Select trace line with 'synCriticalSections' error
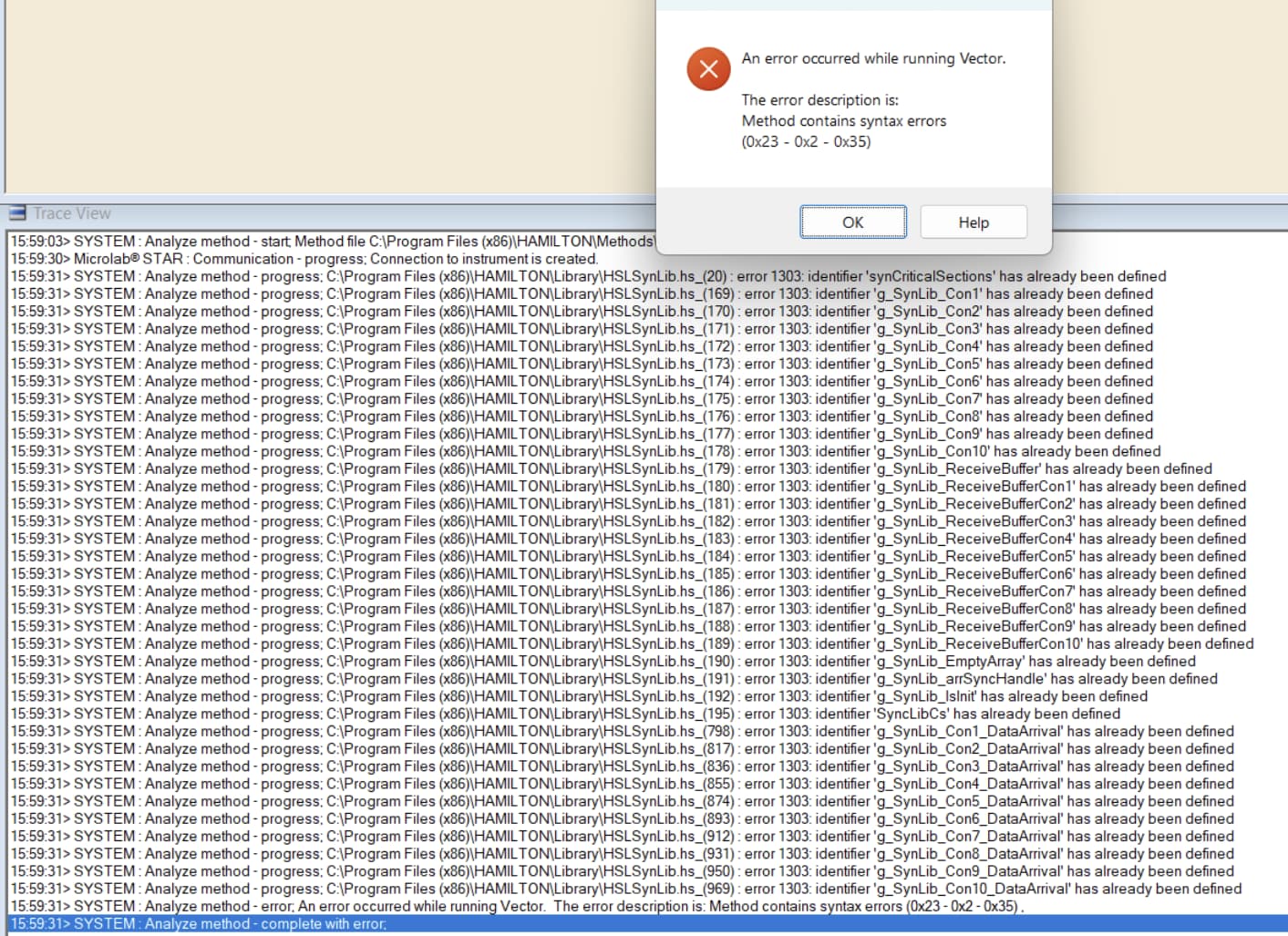The height and width of the screenshot is (936, 1288). click(x=588, y=276)
